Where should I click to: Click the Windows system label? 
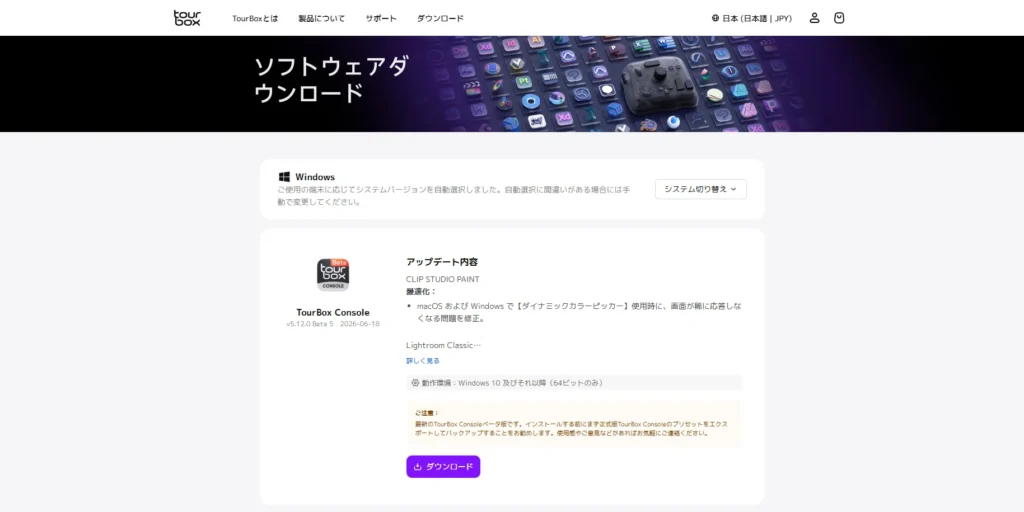[315, 177]
